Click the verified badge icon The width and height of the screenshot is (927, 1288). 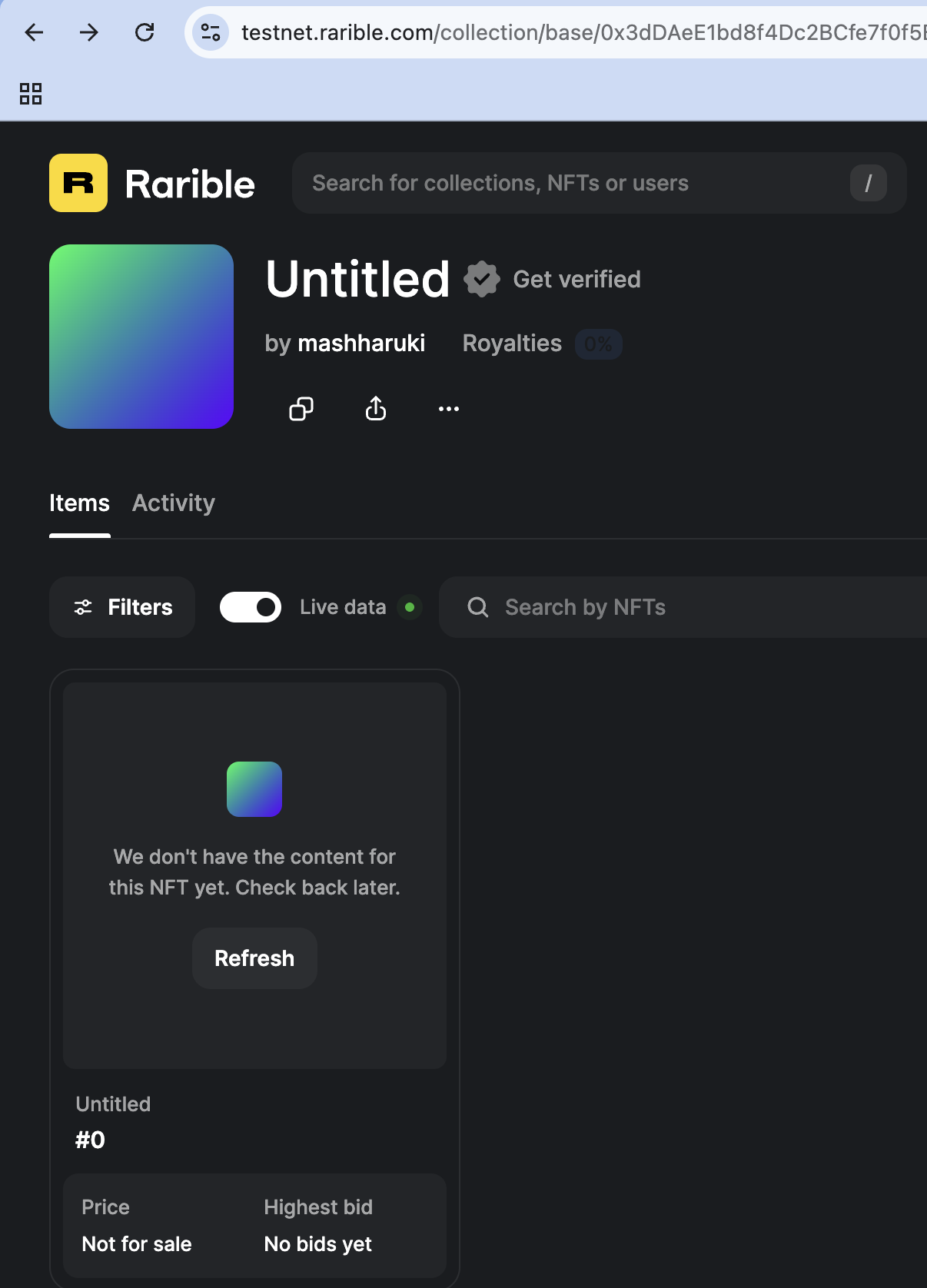point(482,279)
